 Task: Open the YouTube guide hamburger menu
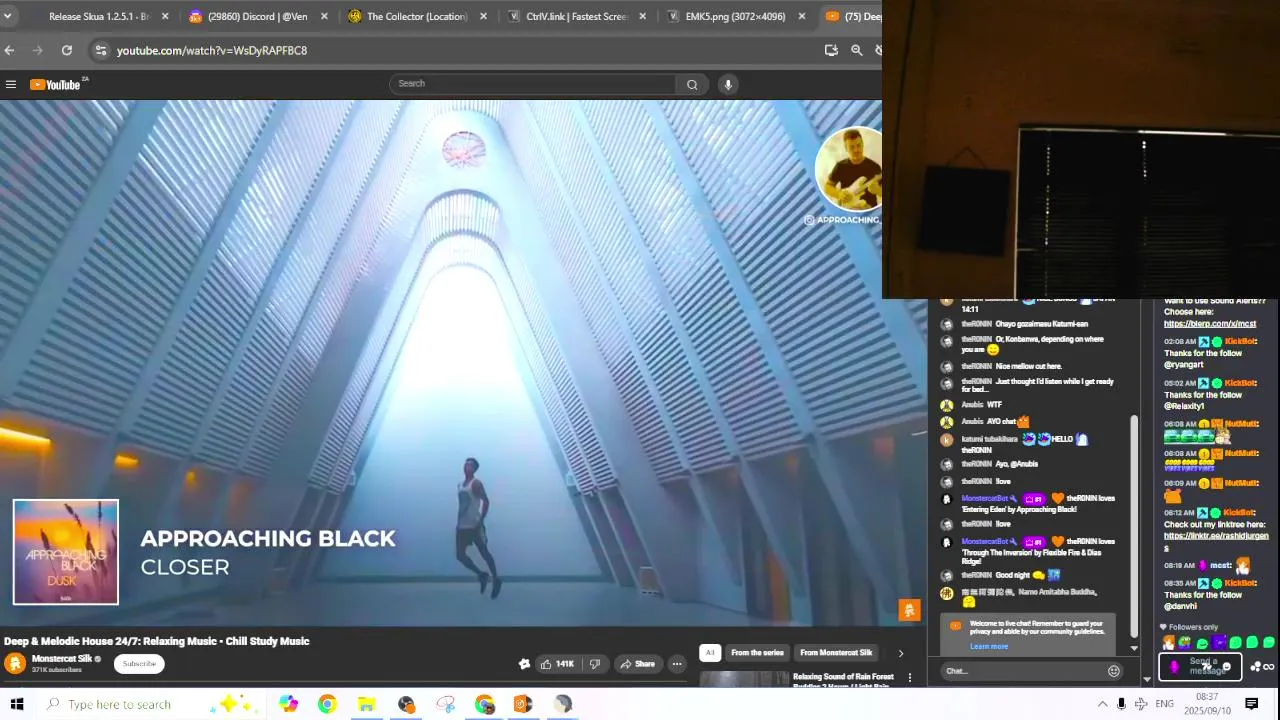[x=11, y=84]
